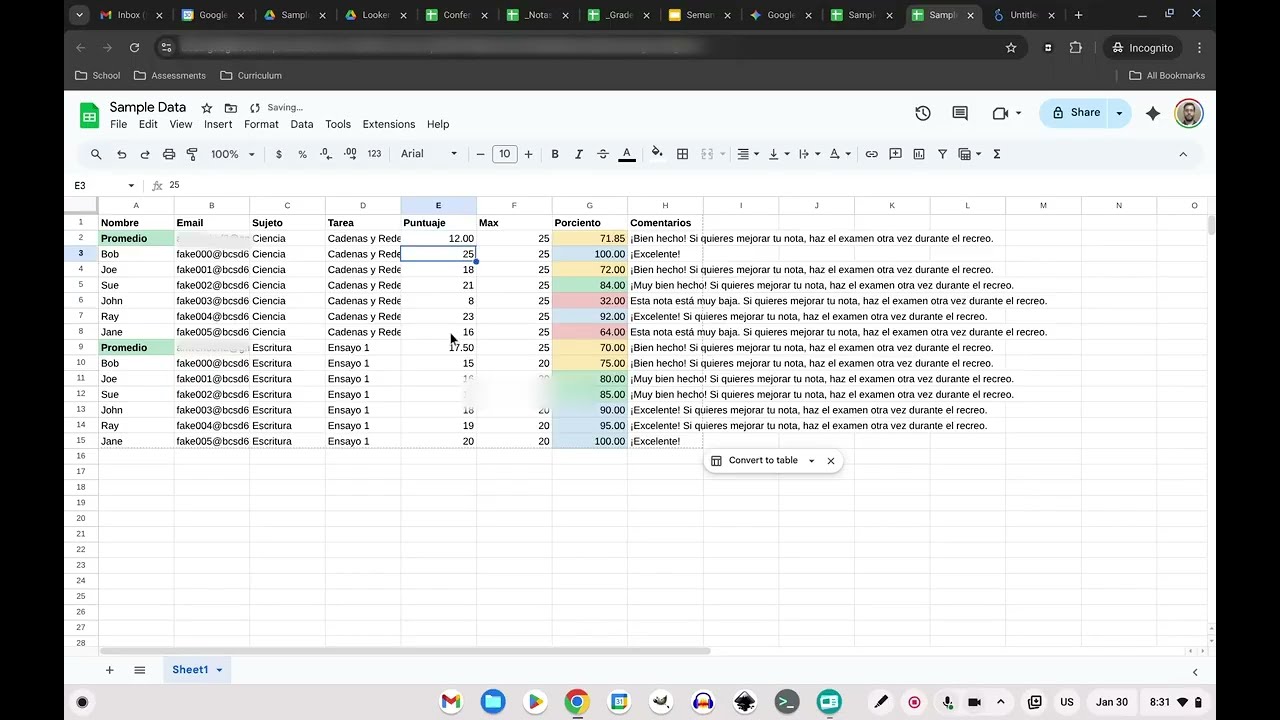Select cell with Porciento 32.00
Screen dimensions: 1280x720
(590, 301)
